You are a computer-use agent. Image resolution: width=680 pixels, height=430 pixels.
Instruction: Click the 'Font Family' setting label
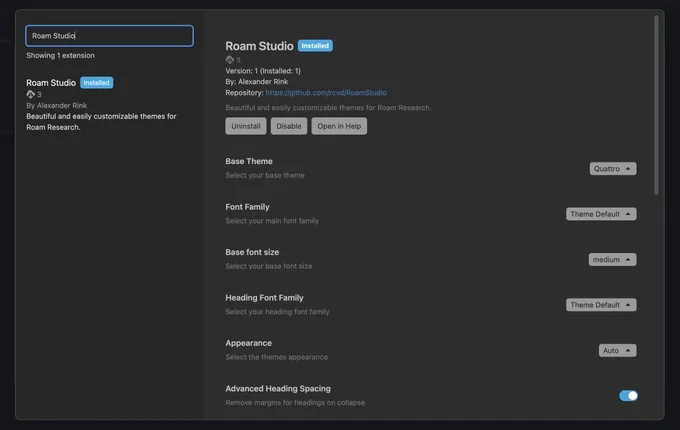(247, 207)
